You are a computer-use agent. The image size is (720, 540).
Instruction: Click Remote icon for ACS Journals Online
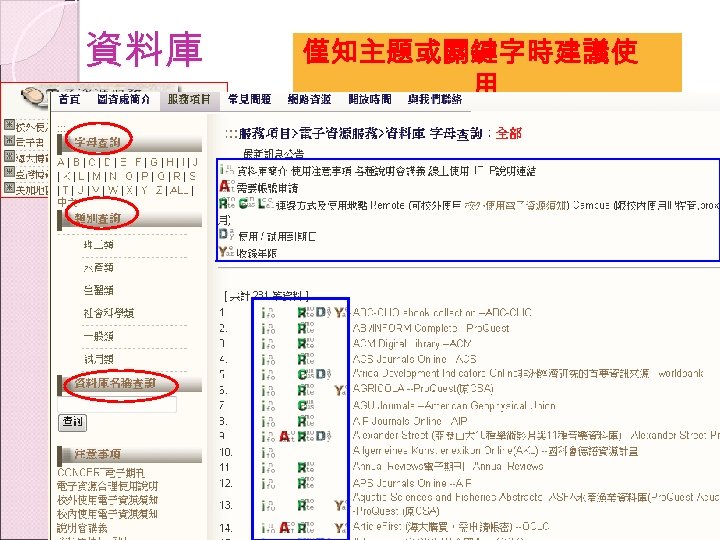coord(306,359)
